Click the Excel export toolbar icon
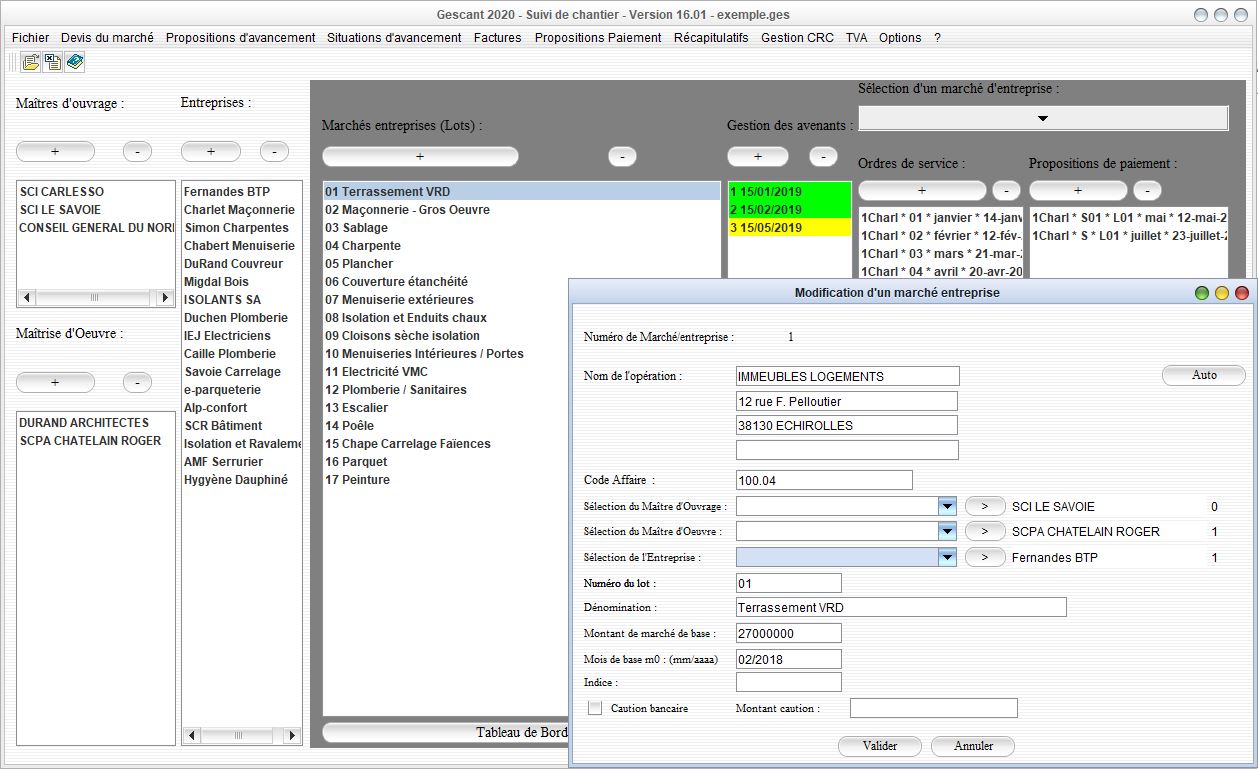 [53, 62]
